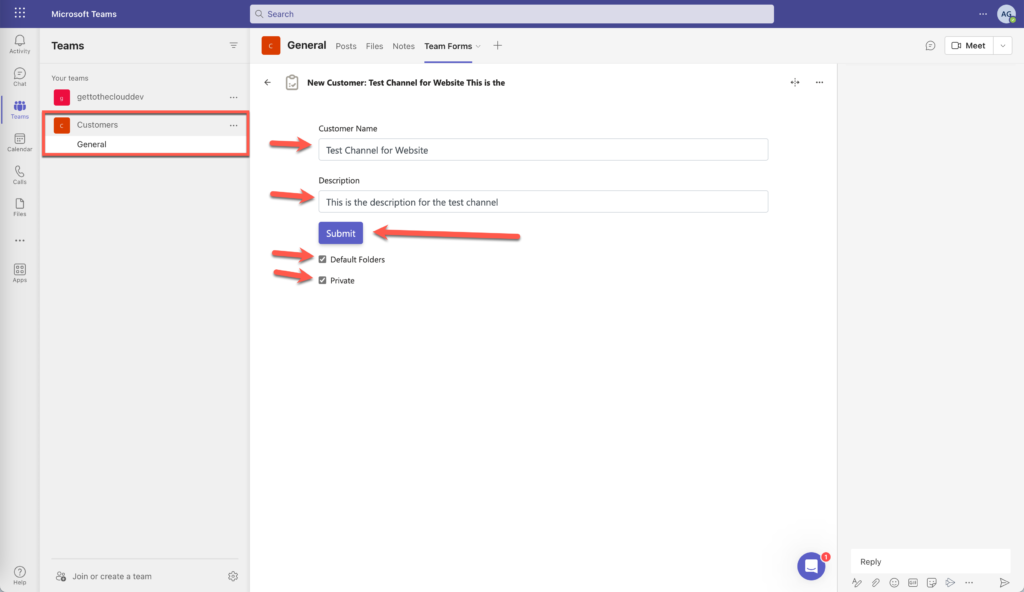
Task: Open the Notes tab
Action: [404, 46]
